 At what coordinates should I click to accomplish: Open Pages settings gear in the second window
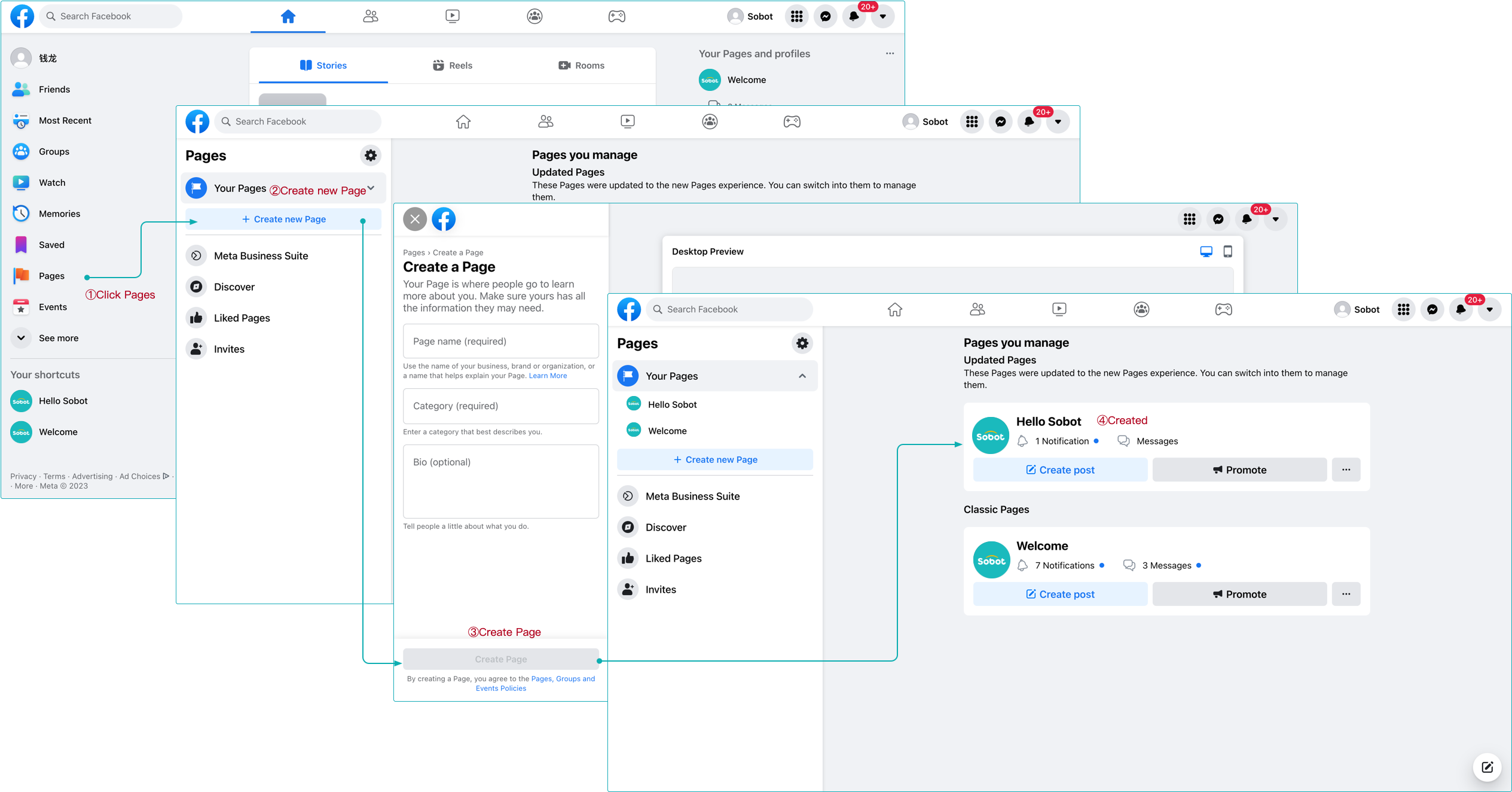coord(371,156)
